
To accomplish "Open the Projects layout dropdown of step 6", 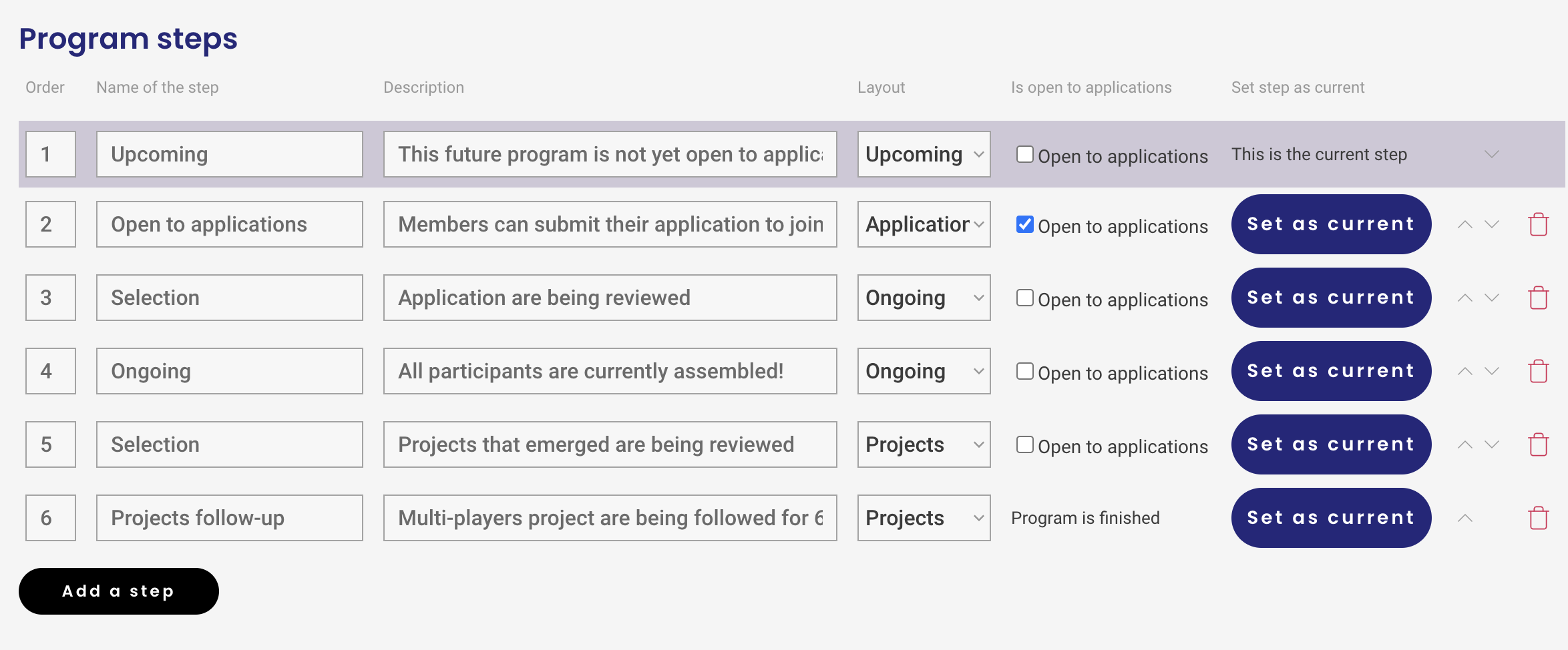I will pyautogui.click(x=924, y=518).
